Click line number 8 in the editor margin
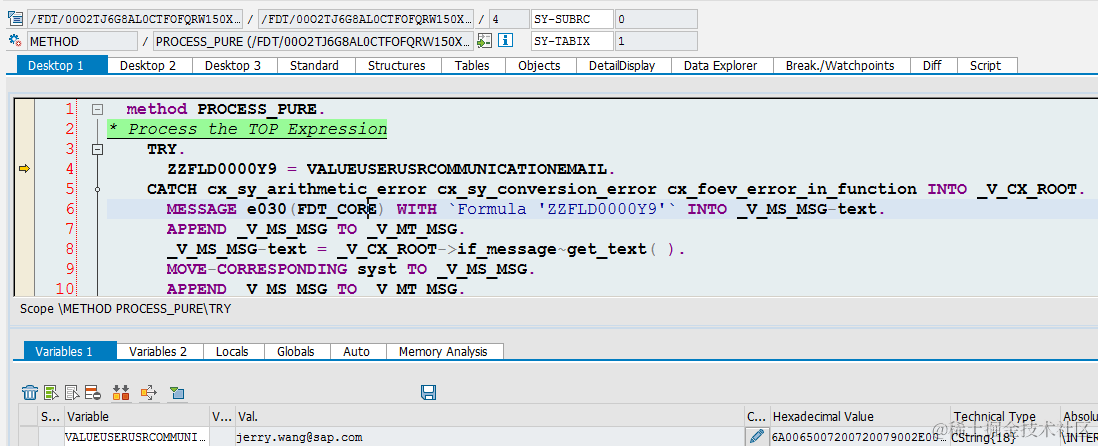1098x446 pixels. click(69, 249)
